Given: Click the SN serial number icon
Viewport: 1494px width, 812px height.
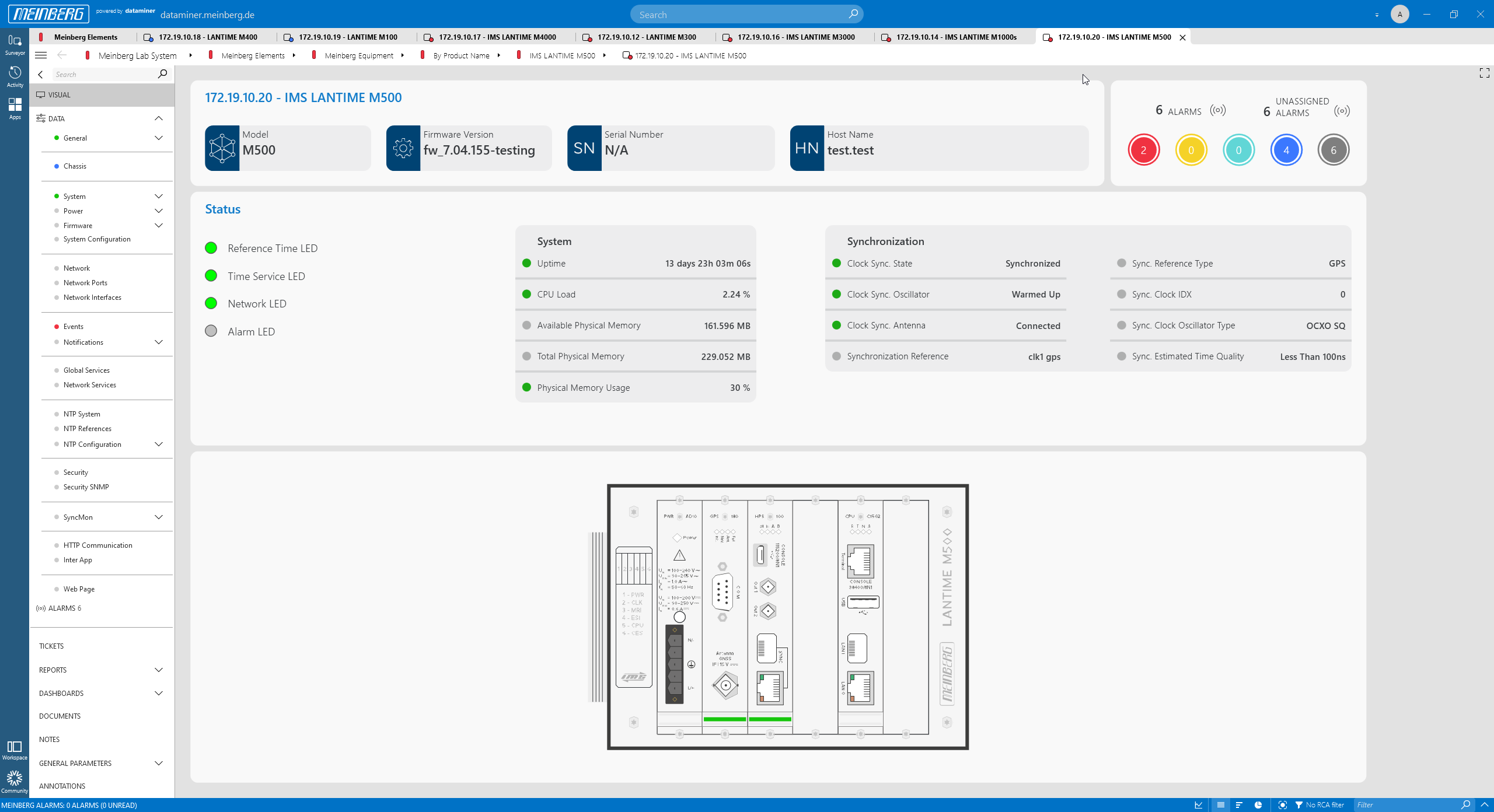Looking at the screenshot, I should (584, 148).
